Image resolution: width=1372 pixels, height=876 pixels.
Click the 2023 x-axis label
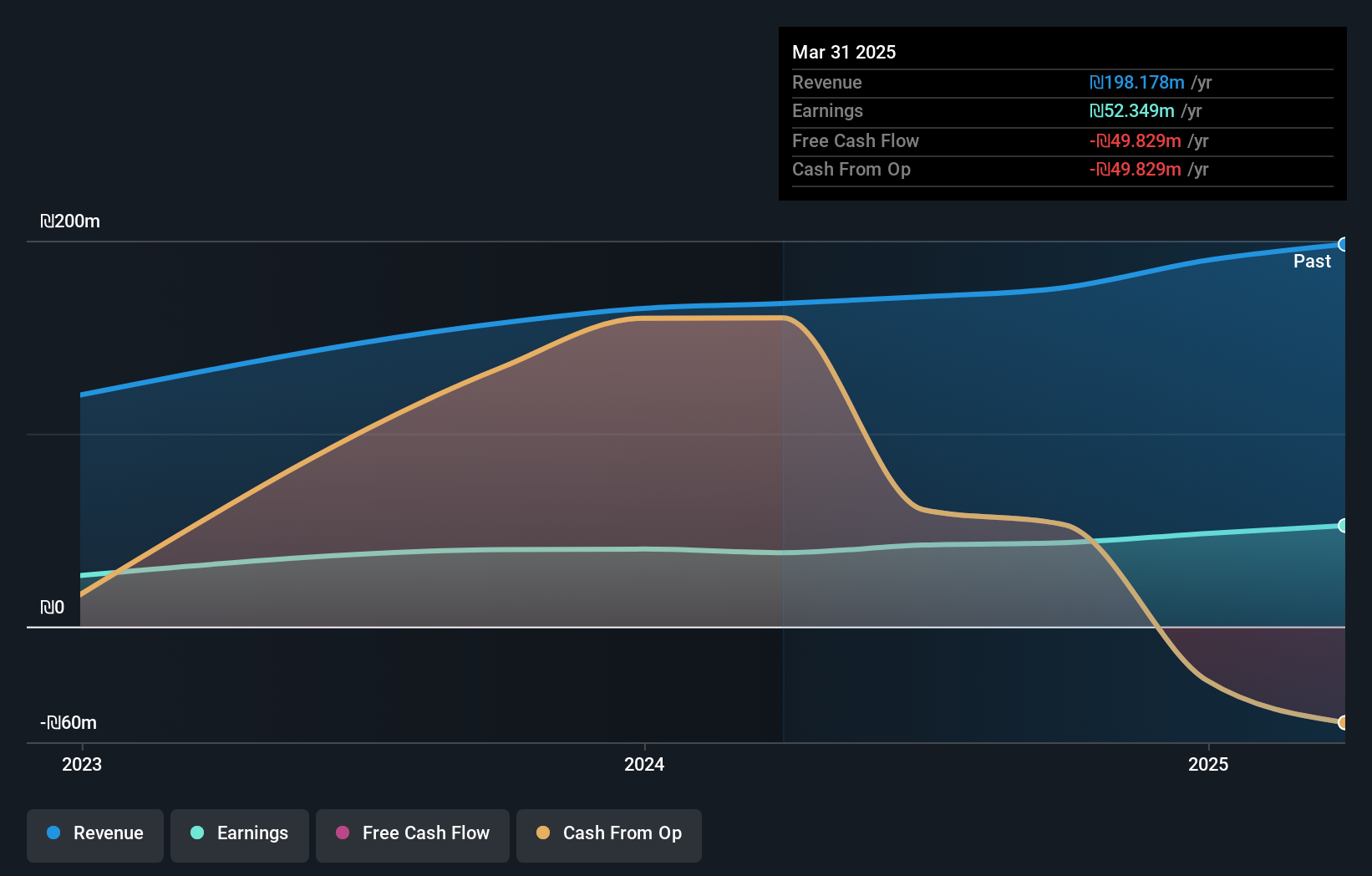point(82,764)
